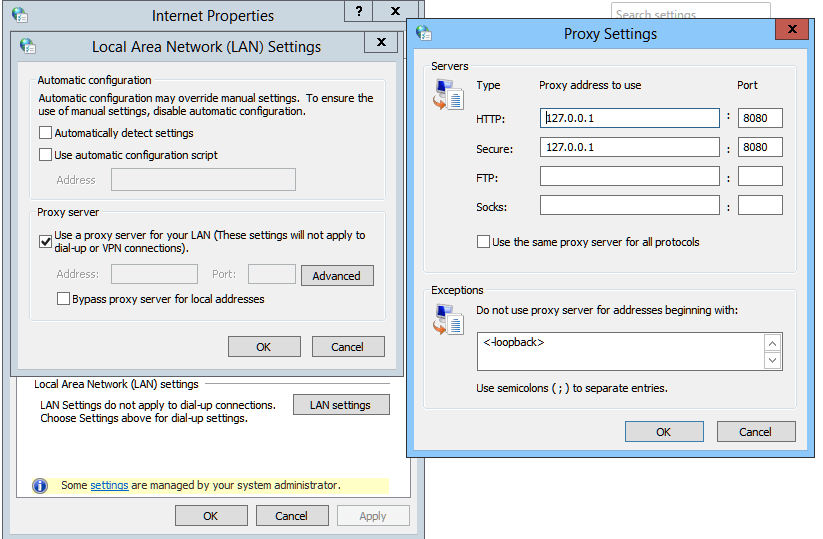
Task: Check Use automatic configuration script
Action: click(45, 155)
